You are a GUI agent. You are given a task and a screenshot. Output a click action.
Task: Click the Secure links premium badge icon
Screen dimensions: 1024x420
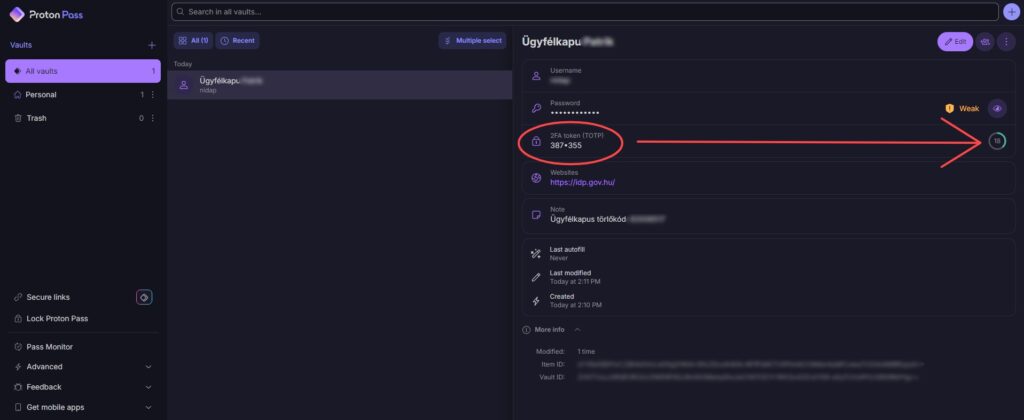point(144,297)
